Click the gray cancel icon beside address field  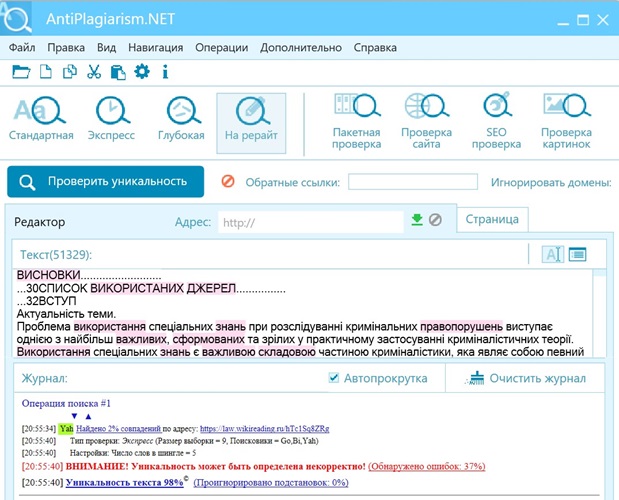(435, 220)
